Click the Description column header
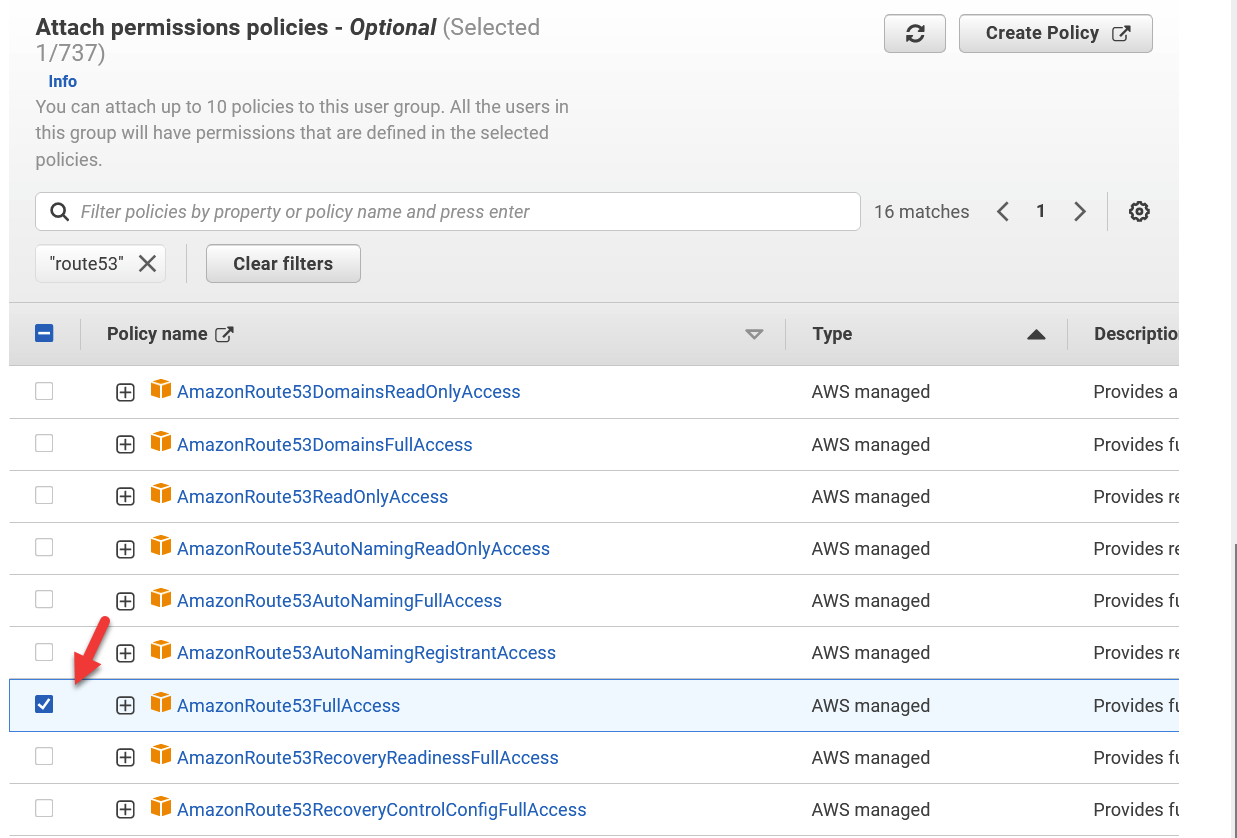 (1136, 334)
